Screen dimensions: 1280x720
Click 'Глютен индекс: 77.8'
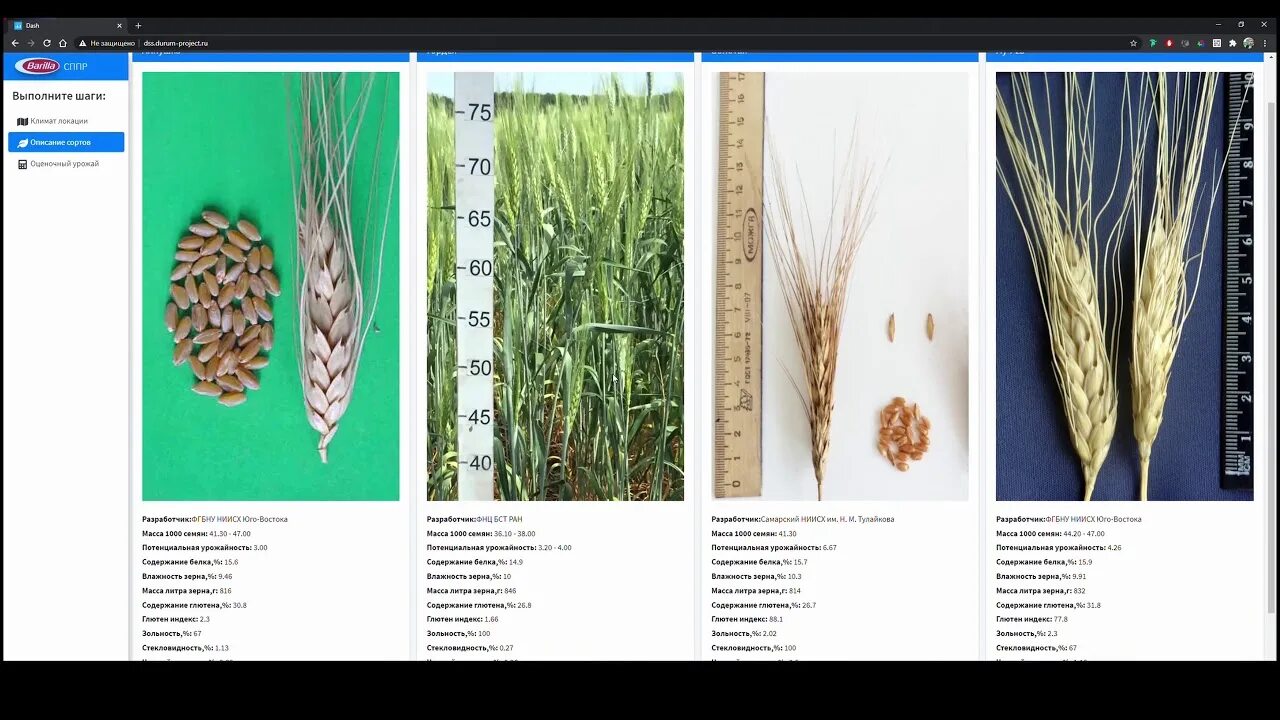[1032, 619]
